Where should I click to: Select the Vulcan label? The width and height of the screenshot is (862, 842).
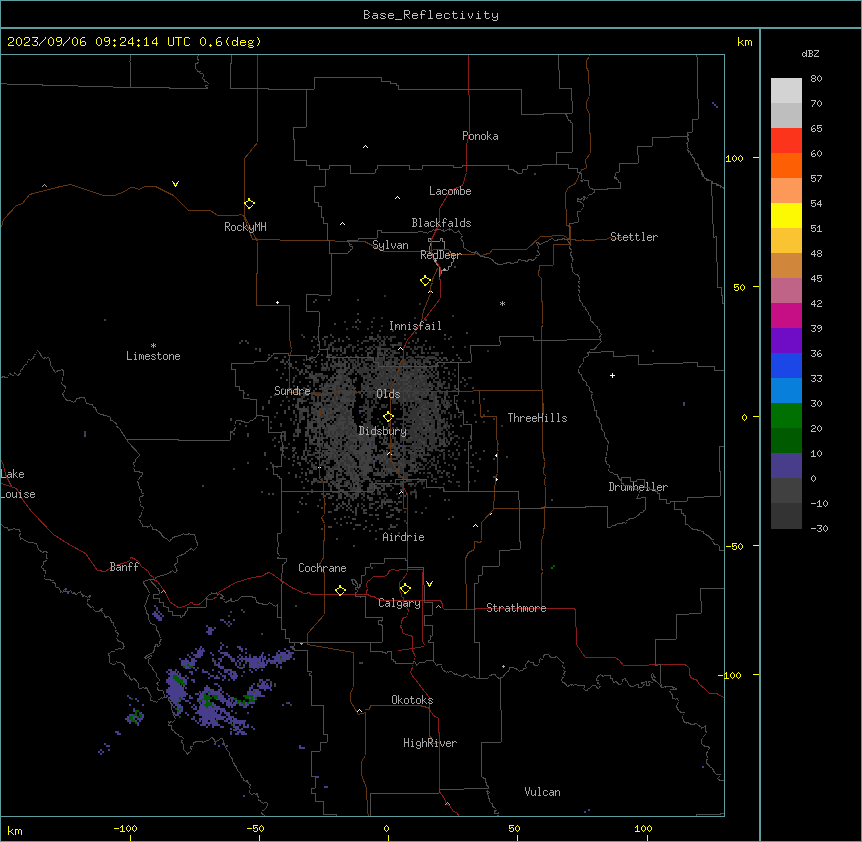542,792
